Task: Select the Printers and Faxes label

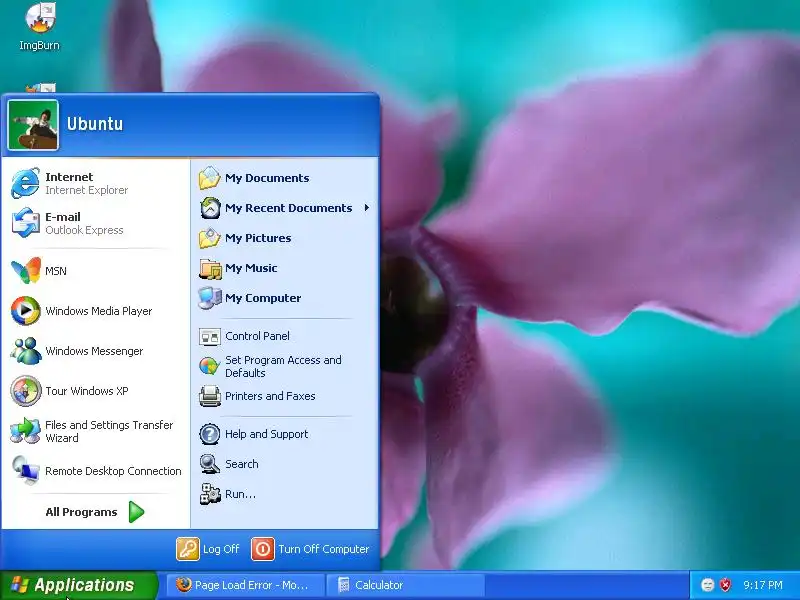Action: coord(270,396)
